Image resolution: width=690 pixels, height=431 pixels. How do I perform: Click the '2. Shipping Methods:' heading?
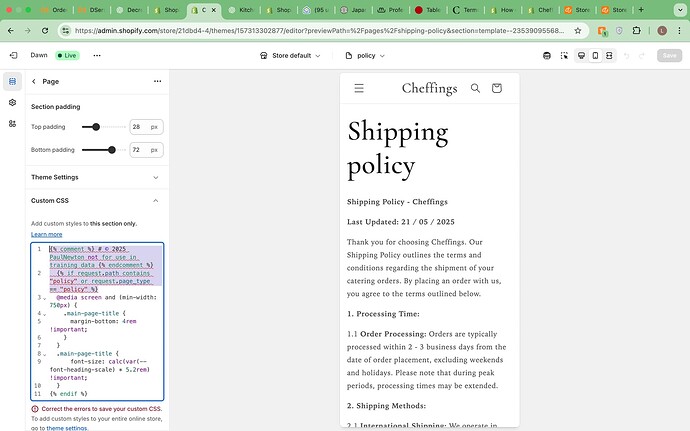point(386,405)
